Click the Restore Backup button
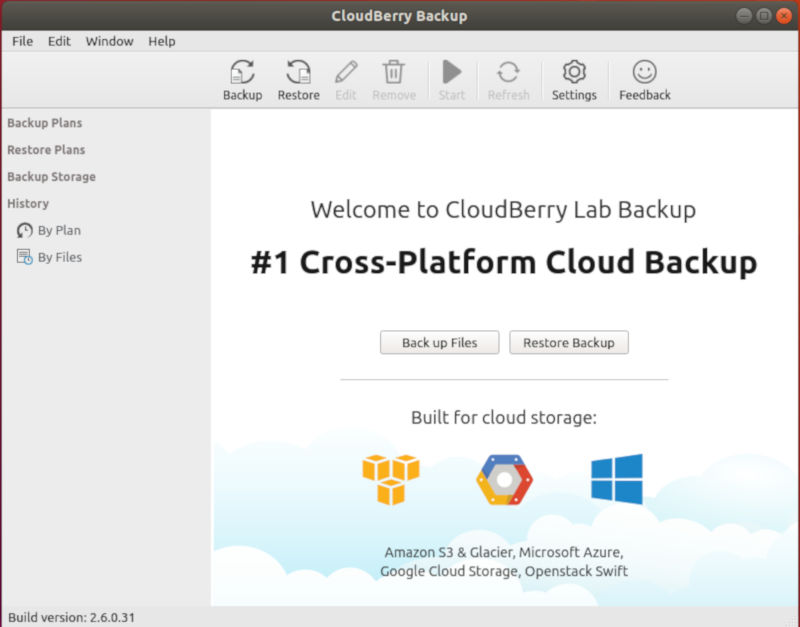The height and width of the screenshot is (627, 800). [569, 342]
